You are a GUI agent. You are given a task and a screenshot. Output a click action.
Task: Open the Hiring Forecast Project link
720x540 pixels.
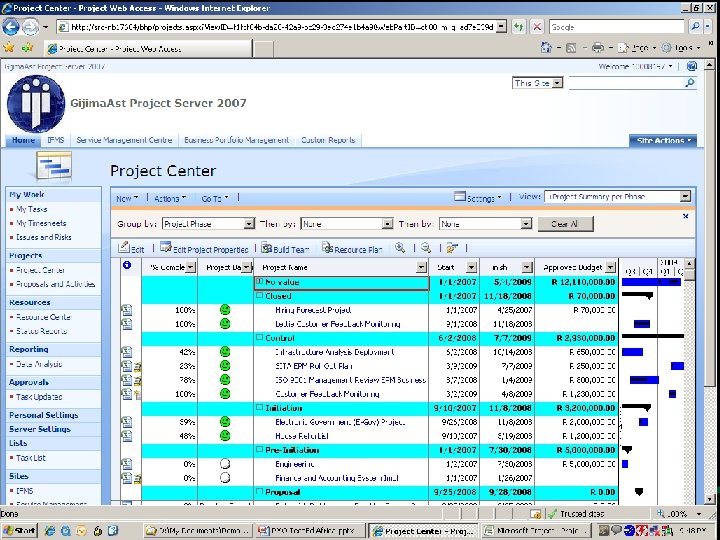click(313, 310)
